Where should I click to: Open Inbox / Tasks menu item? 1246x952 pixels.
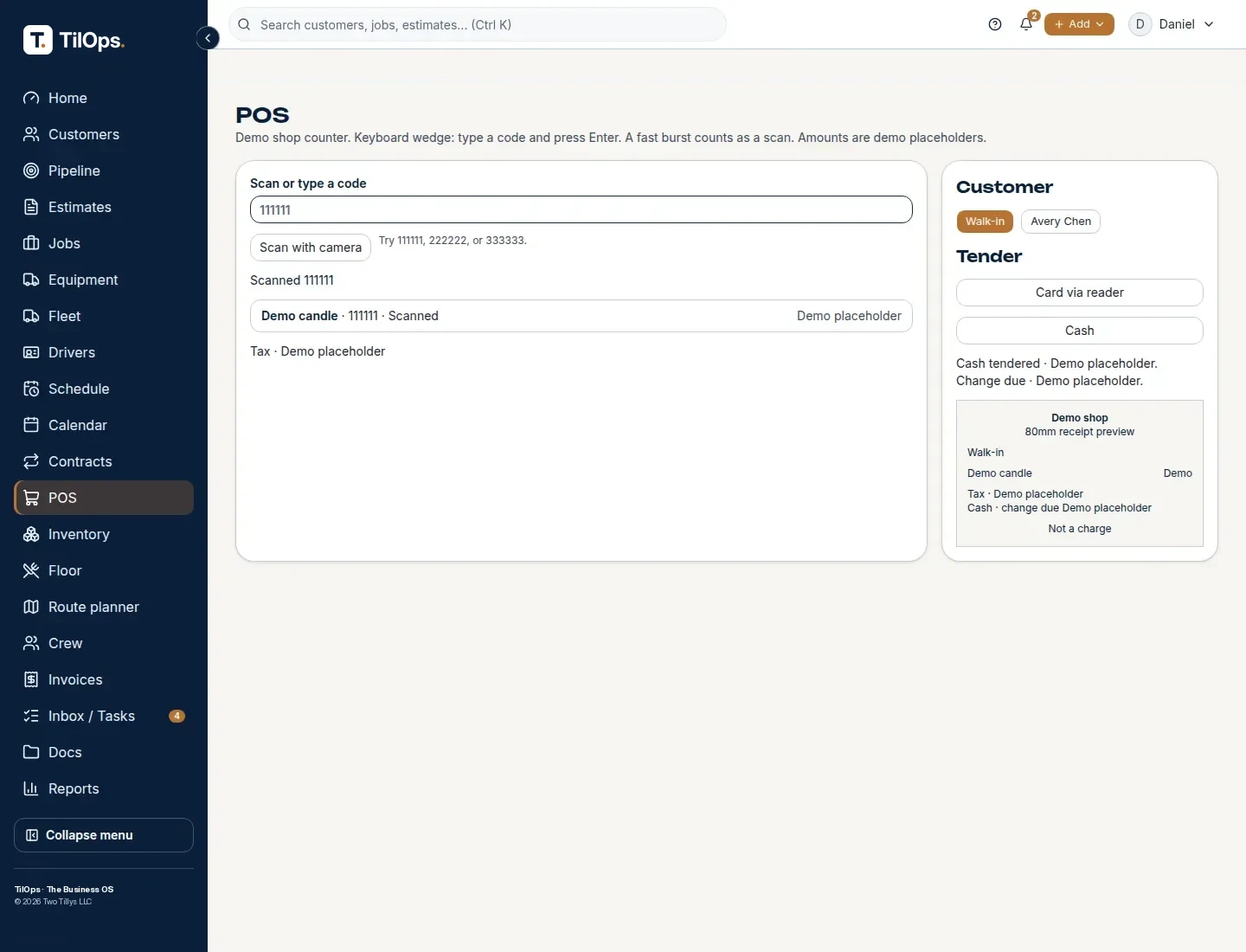[104, 716]
